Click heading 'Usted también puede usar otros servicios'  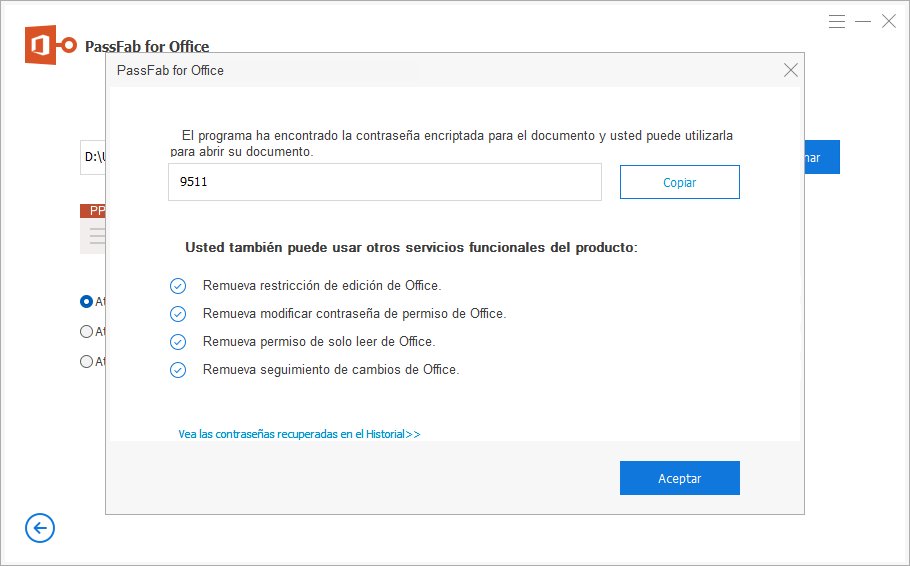click(411, 247)
